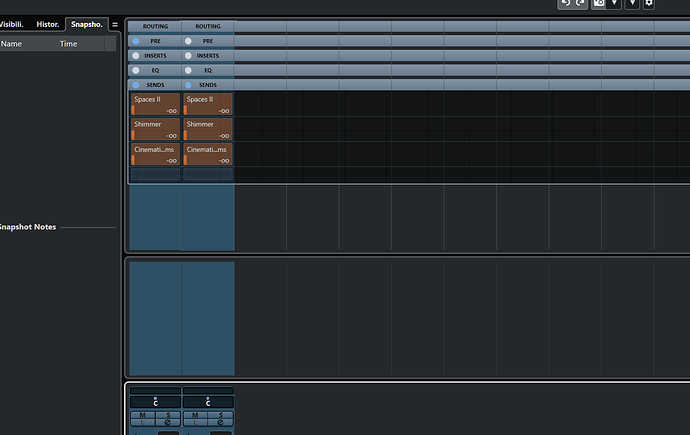Screen dimensions: 690x435
Task: Open the gear settings icon at top right
Action: pos(649,3)
